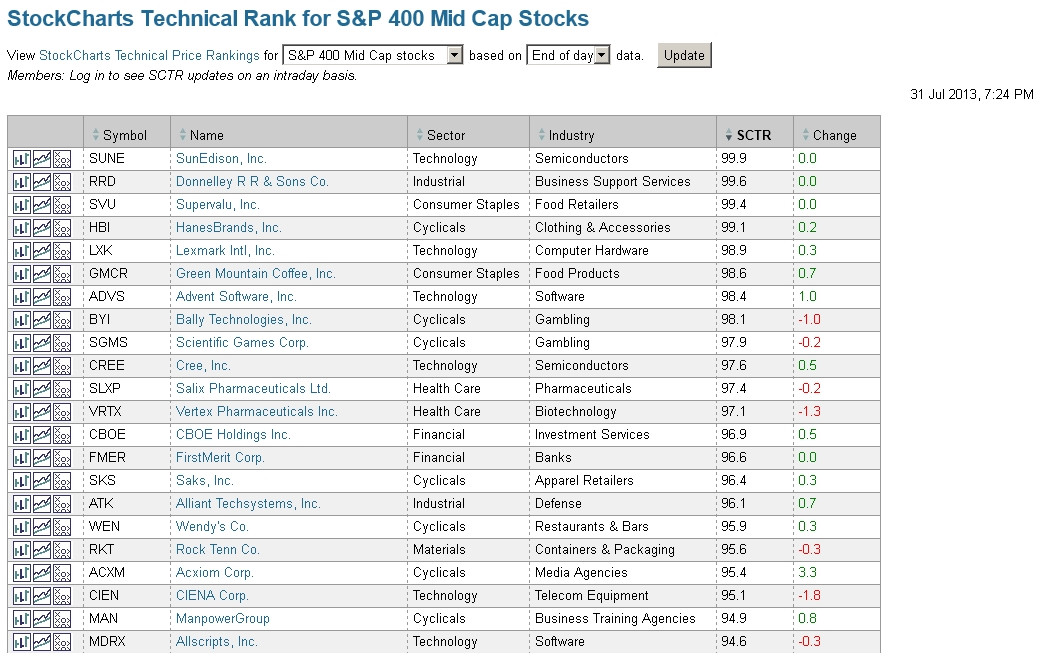The image size is (1040, 653).
Task: Open the Green Mountain Coffee, Inc. link
Action: pyautogui.click(x=255, y=274)
